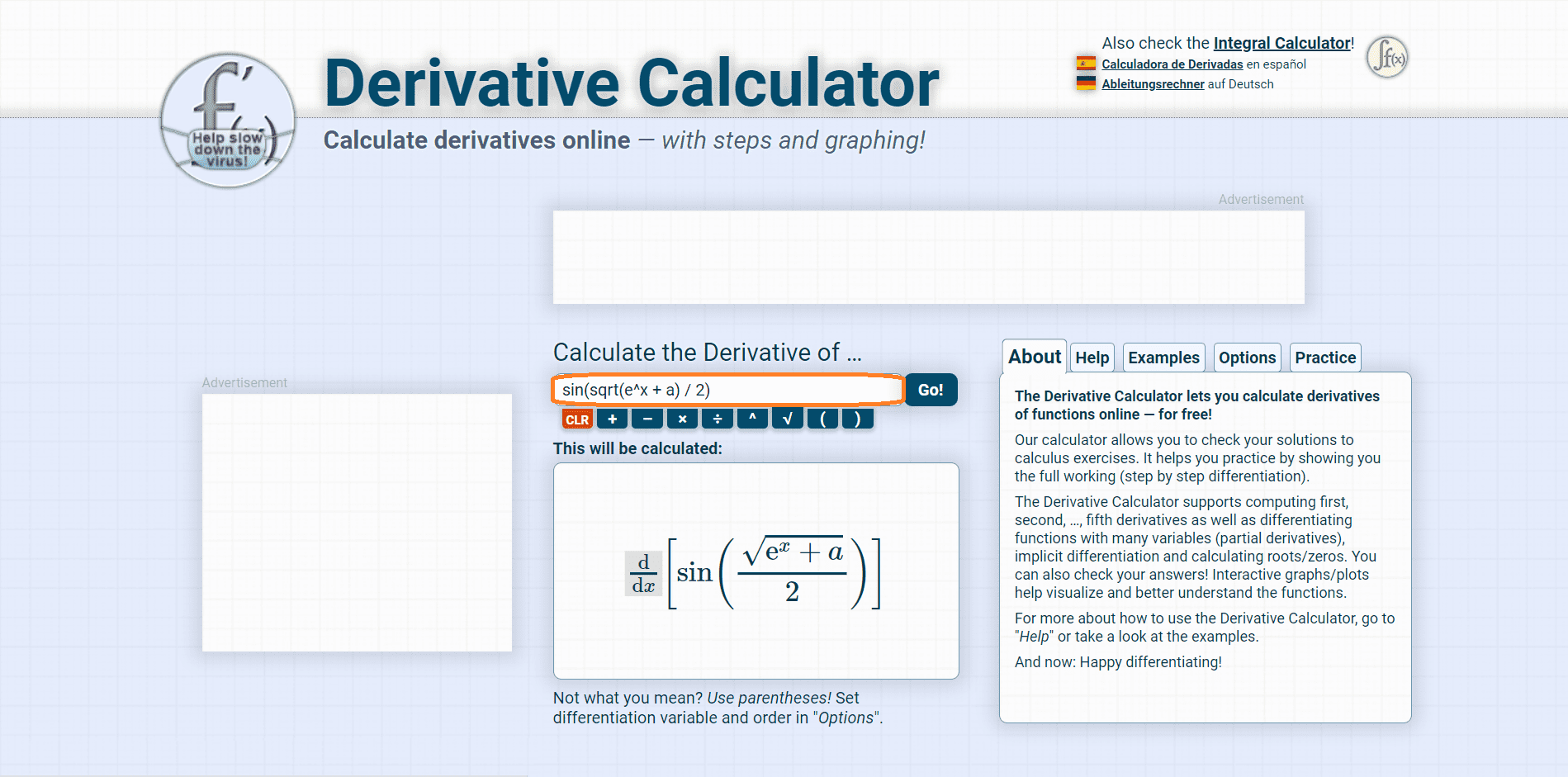Click the "Calculate the Derivative of …" heading
The height and width of the screenshot is (777, 1568).
708,353
